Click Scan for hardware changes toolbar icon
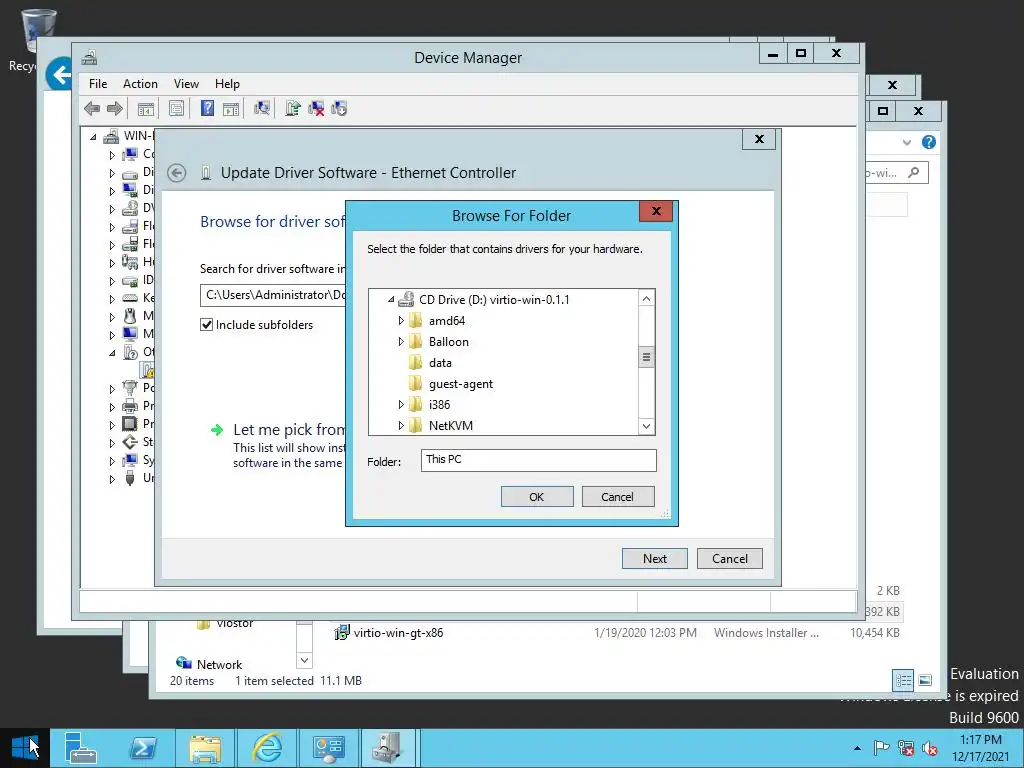This screenshot has width=1024, height=768. tap(262, 108)
